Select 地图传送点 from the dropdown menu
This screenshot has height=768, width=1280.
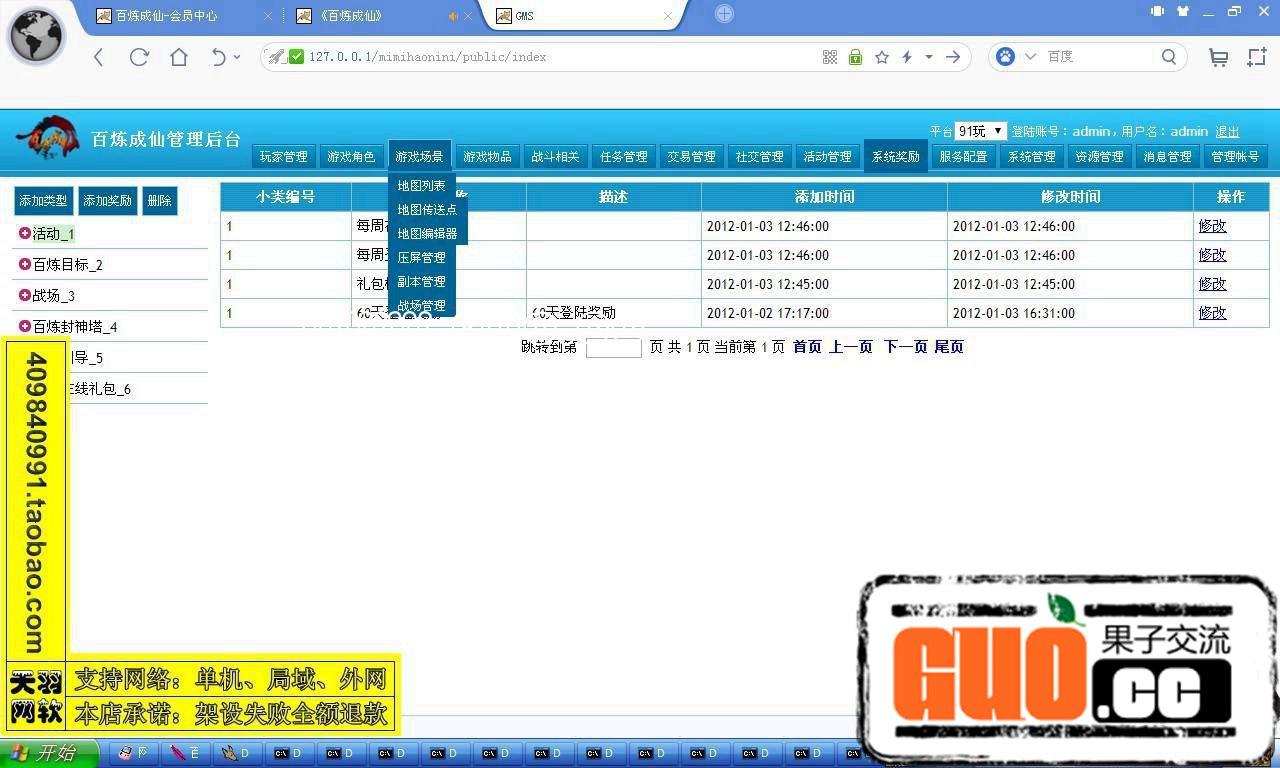click(427, 210)
